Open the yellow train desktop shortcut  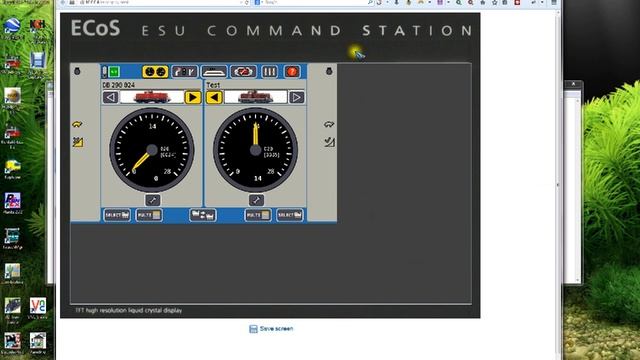point(13,167)
